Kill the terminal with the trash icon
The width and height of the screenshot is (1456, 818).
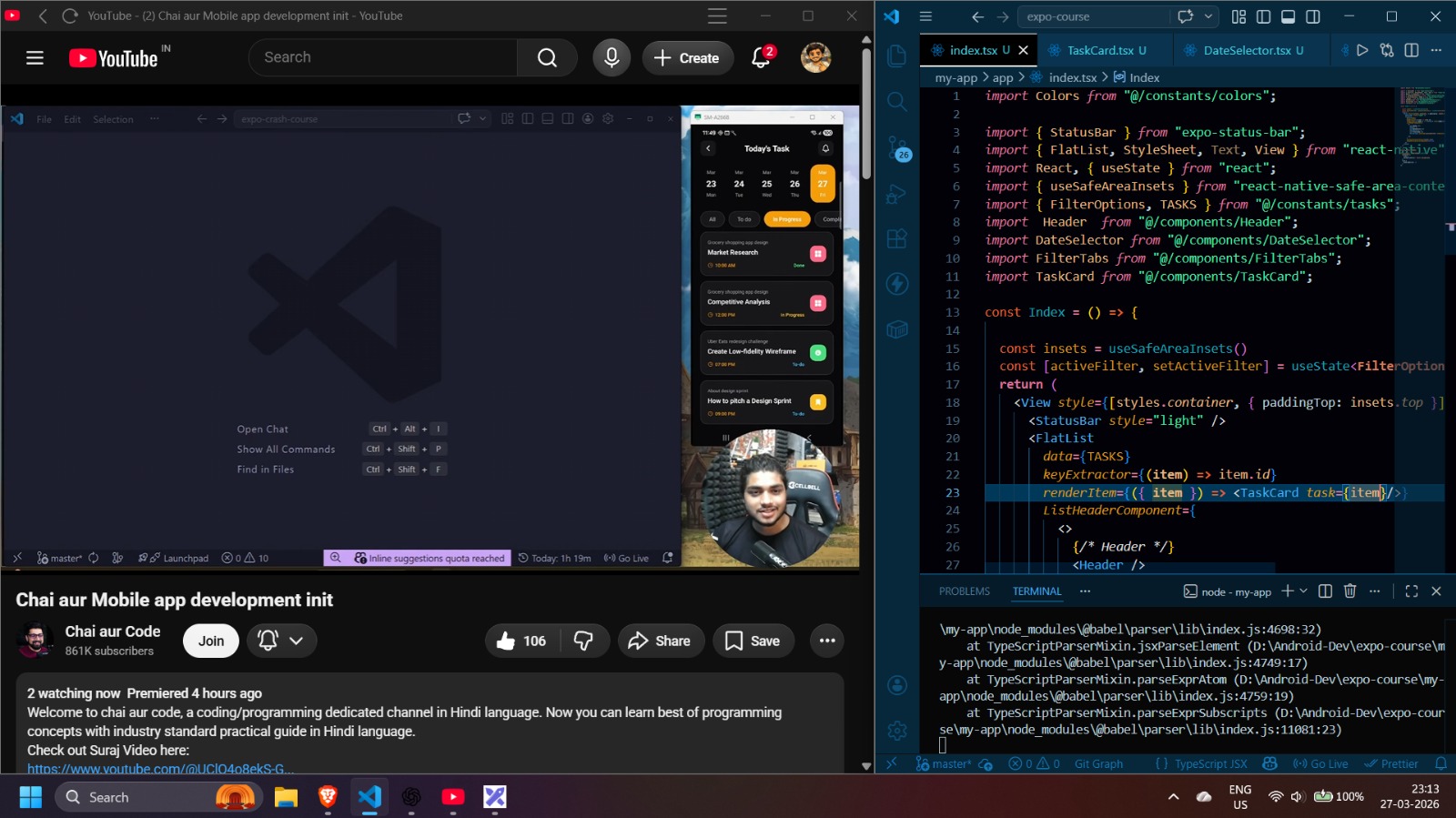(1350, 591)
